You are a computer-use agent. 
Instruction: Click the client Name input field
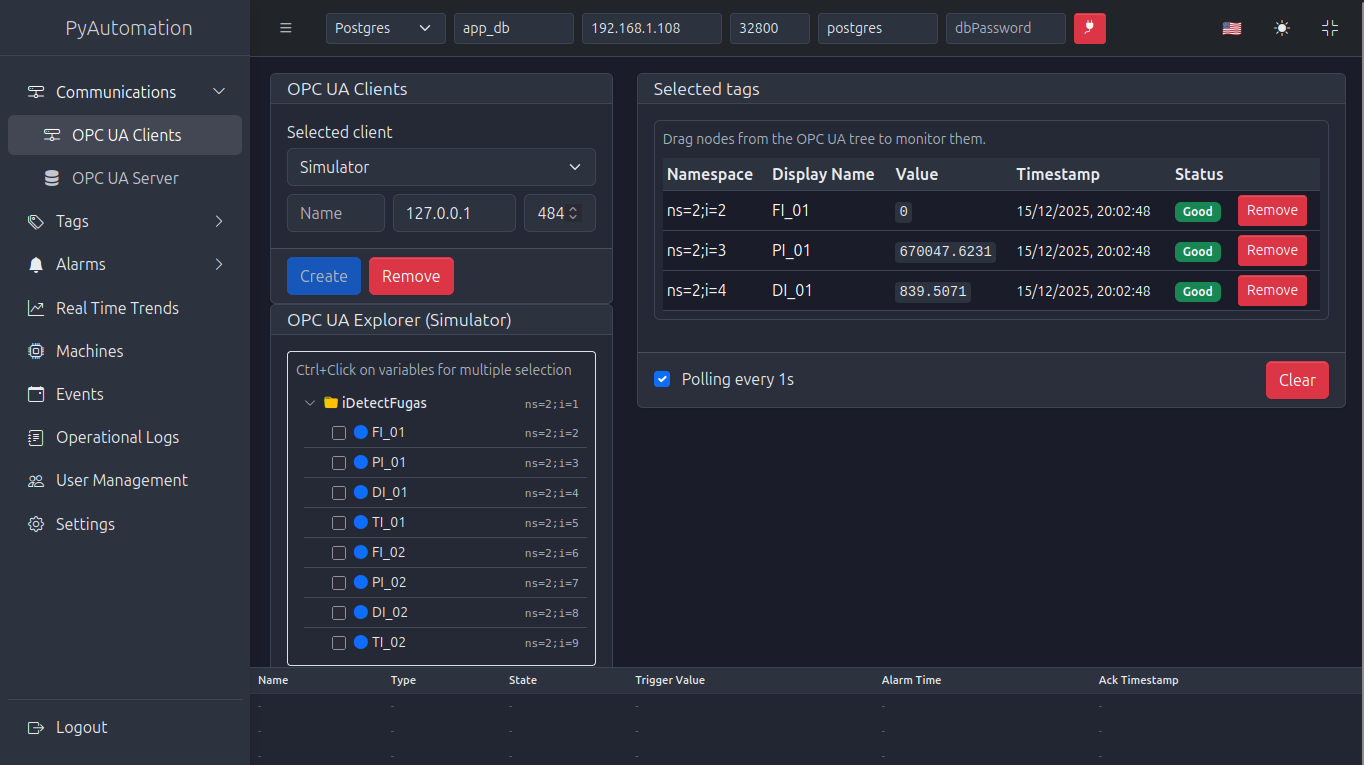(x=336, y=213)
